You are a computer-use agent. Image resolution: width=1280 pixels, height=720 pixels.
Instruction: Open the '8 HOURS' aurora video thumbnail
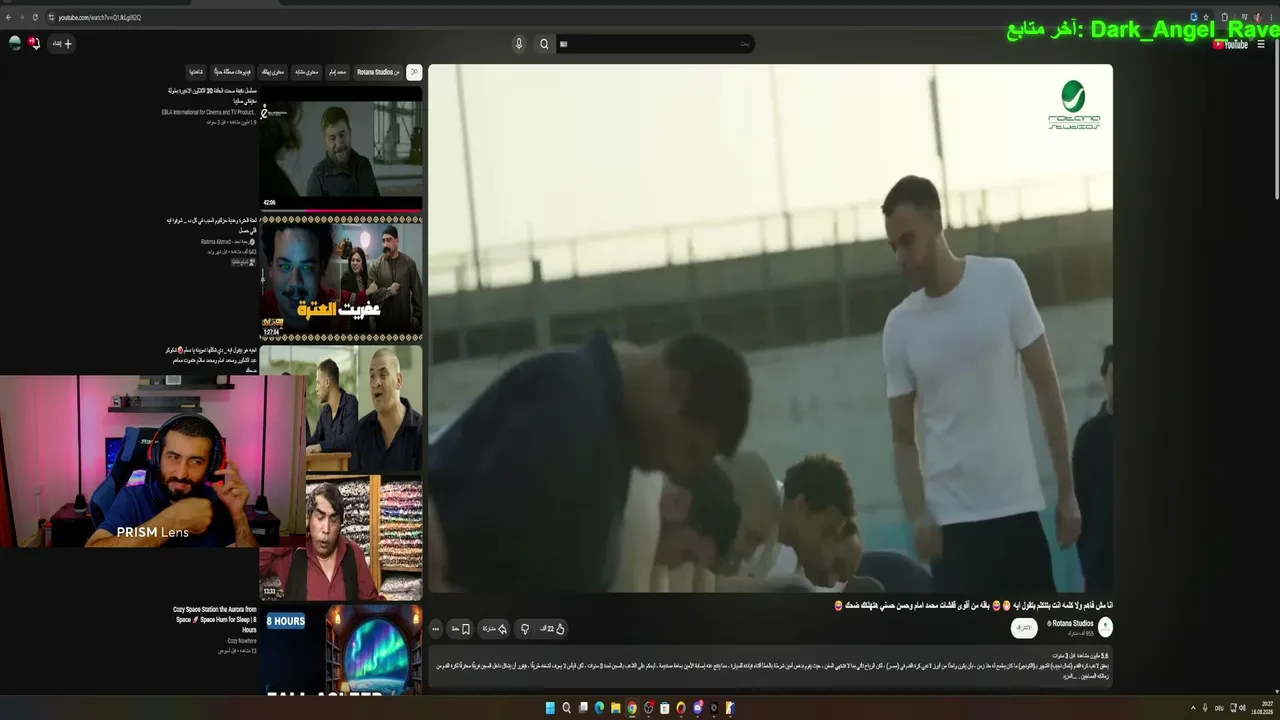tap(341, 649)
